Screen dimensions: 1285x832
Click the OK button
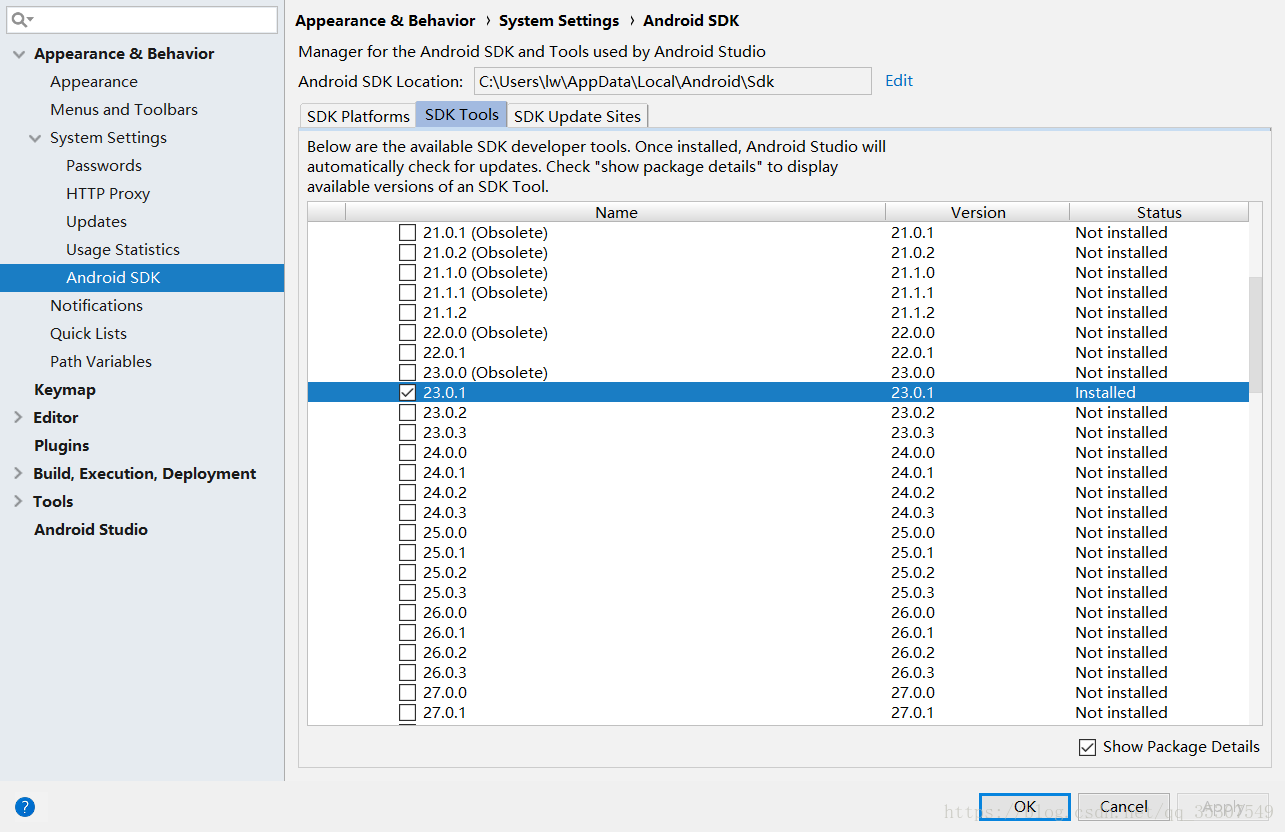tap(1025, 806)
